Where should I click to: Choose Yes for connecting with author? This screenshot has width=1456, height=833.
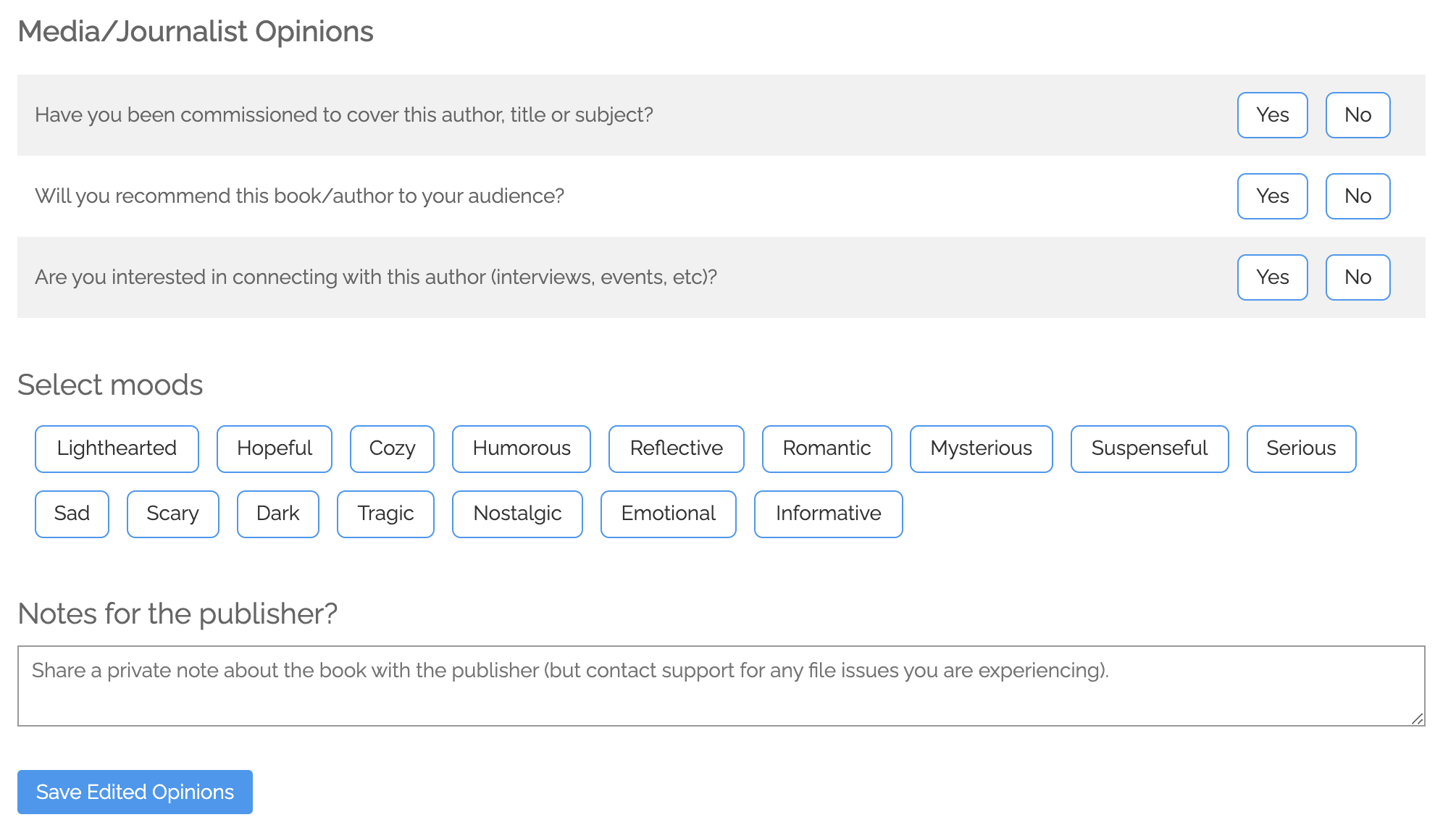click(x=1272, y=277)
